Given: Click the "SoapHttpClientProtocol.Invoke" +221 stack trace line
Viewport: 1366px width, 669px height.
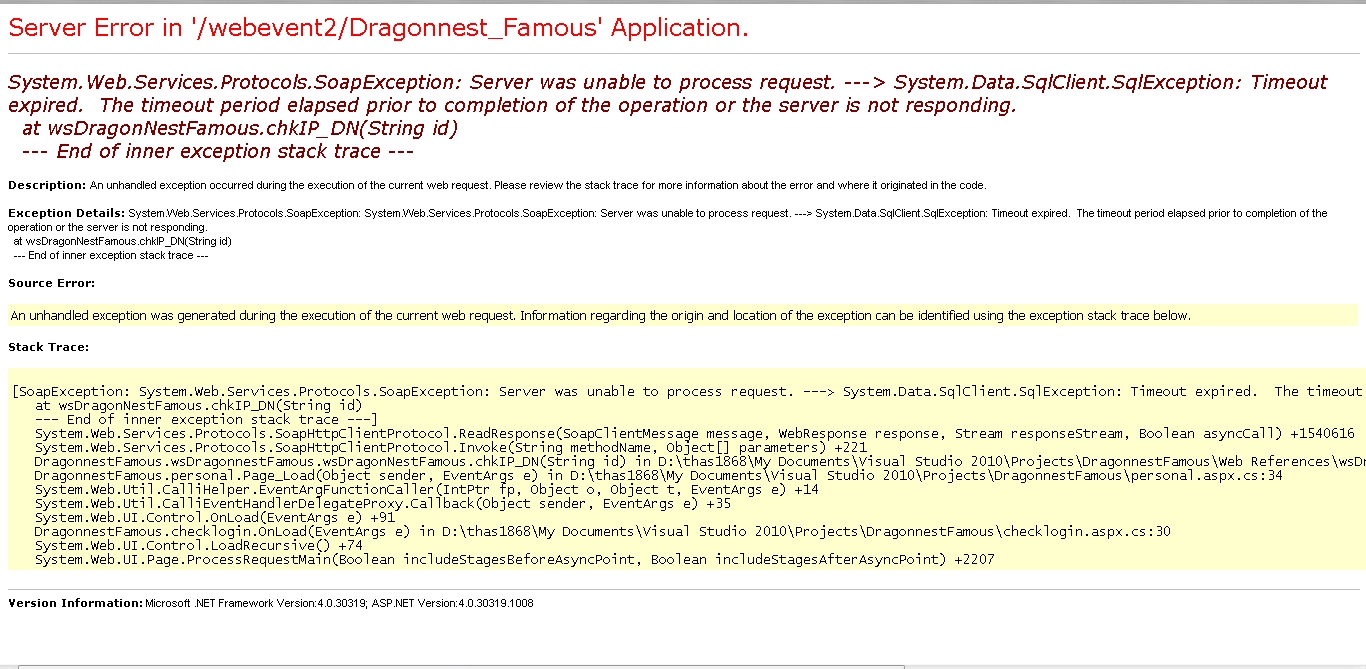Looking at the screenshot, I should pyautogui.click(x=451, y=448).
